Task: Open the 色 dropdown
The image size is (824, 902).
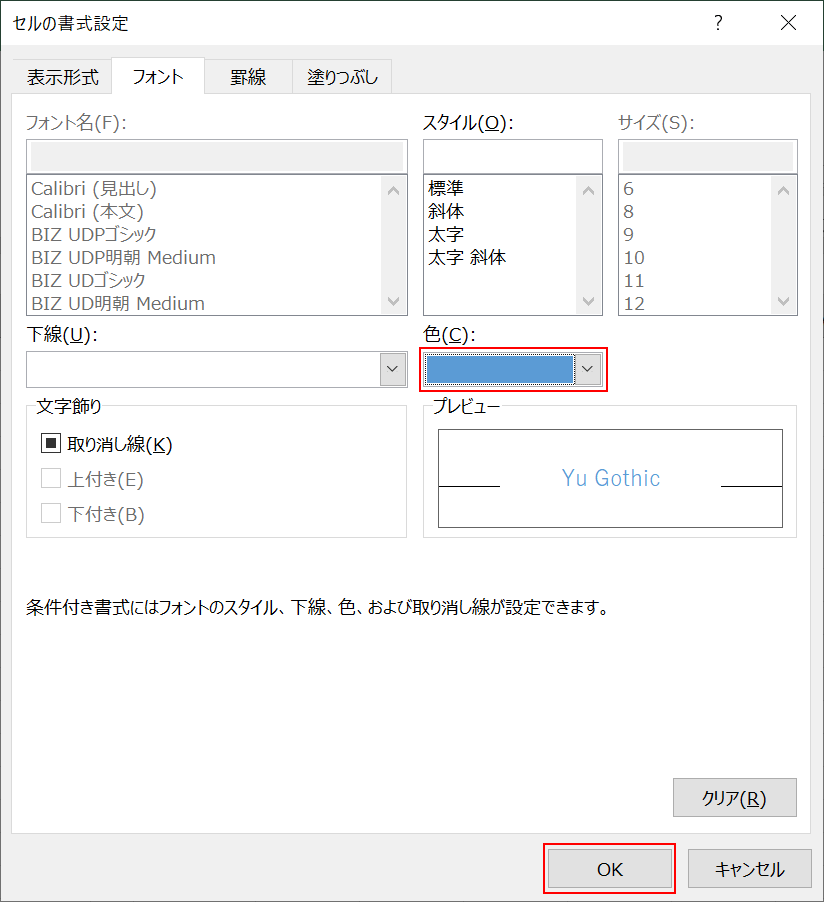Action: 588,369
